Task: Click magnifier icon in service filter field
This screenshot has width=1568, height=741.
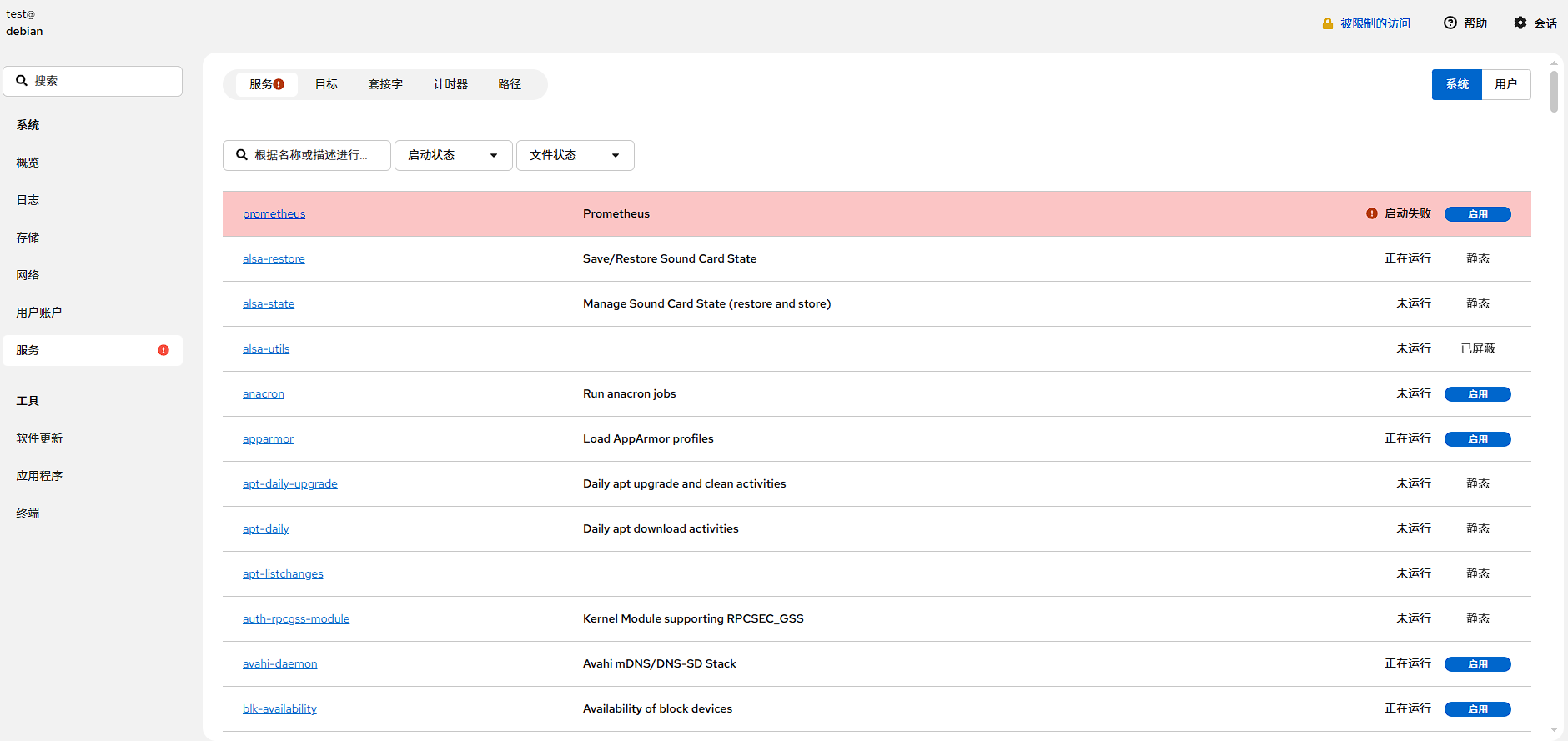Action: click(x=242, y=155)
